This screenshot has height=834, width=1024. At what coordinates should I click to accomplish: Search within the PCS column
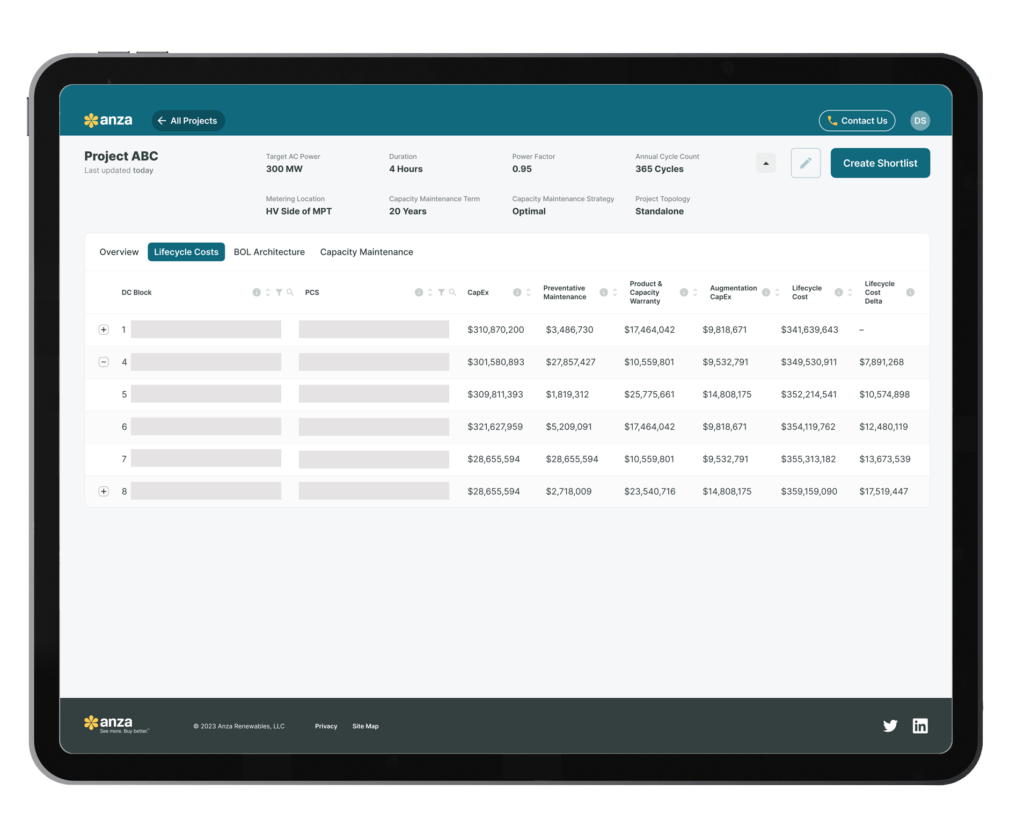click(x=453, y=293)
